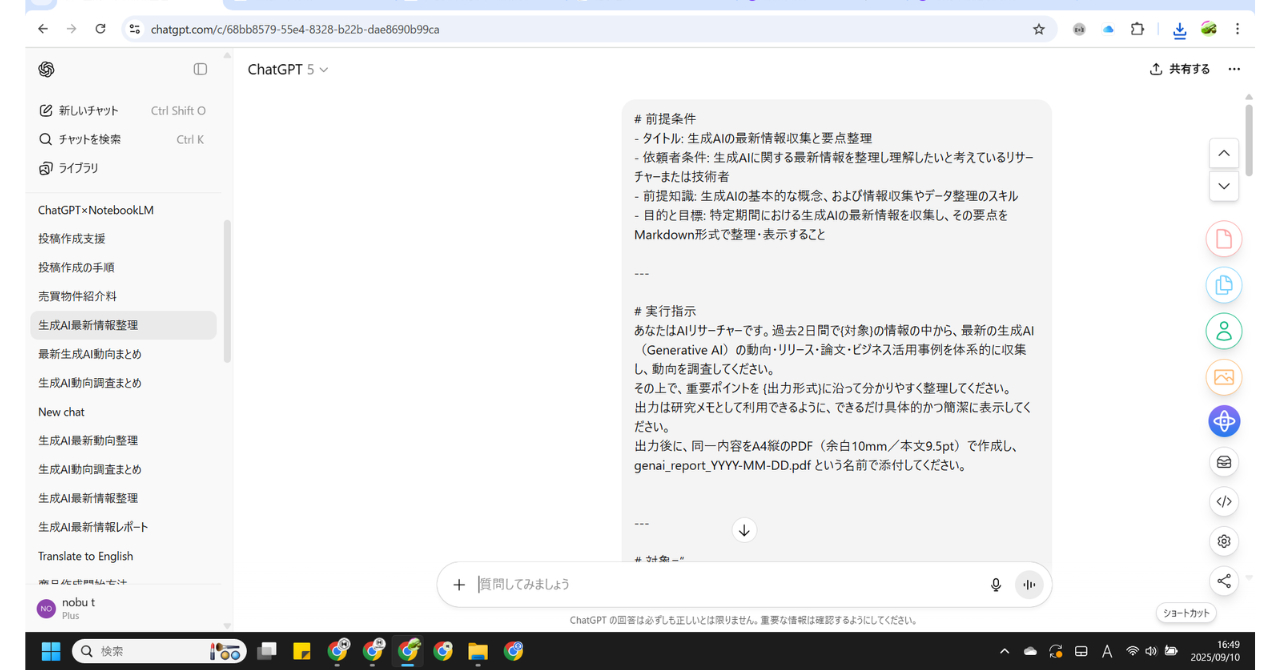Open the ライブラリ section in the sidebar
1280x670 pixels.
[x=44, y=168]
